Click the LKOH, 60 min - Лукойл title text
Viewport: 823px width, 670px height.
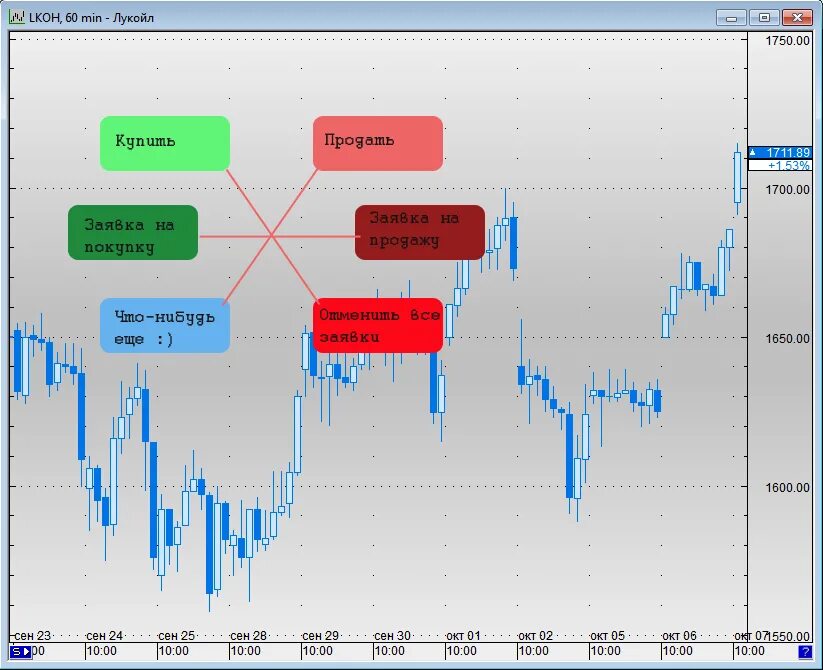point(90,16)
